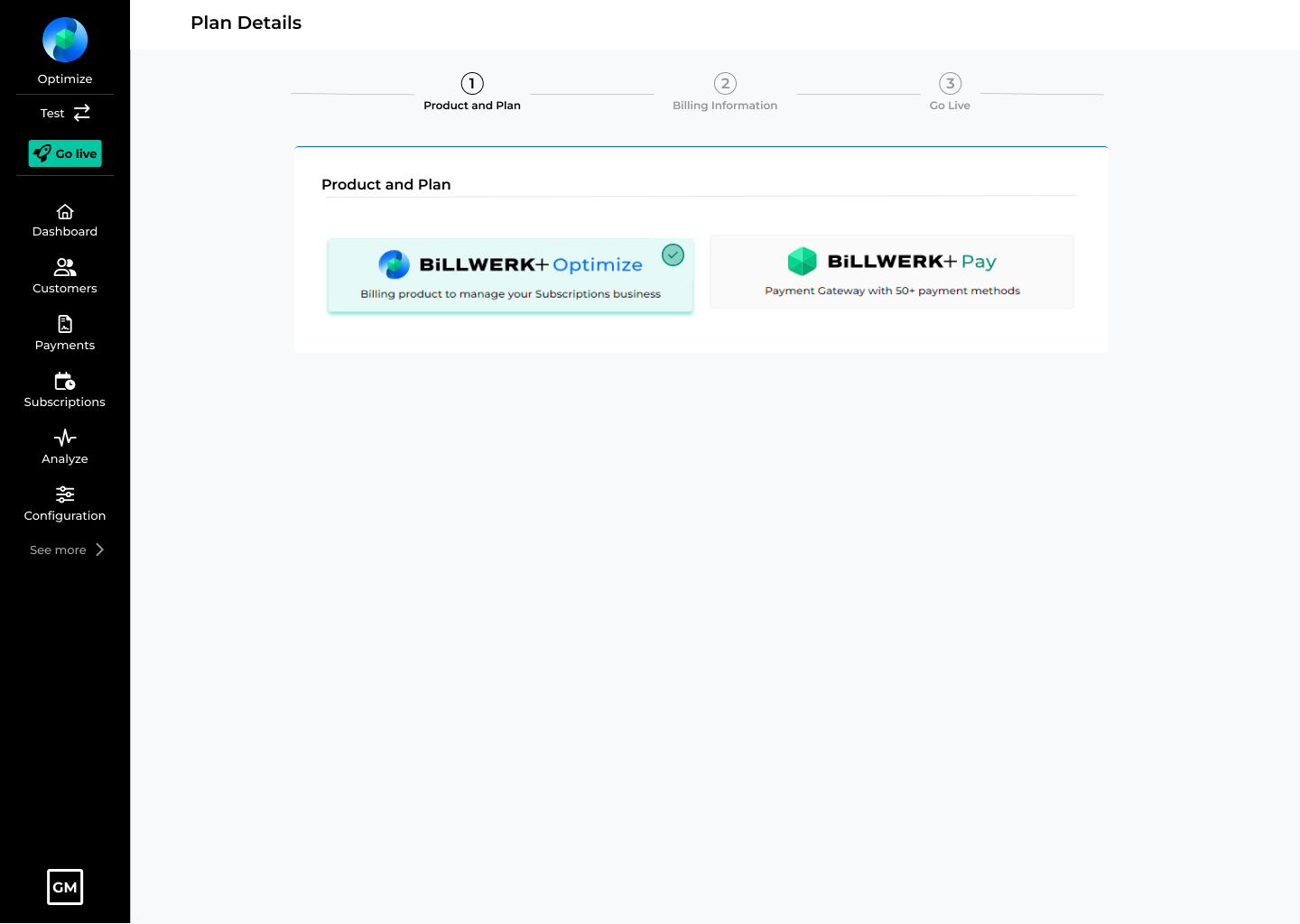Choose the Billwerk+ Optimize product card
Viewport: 1300px width, 924px height.
(x=510, y=275)
